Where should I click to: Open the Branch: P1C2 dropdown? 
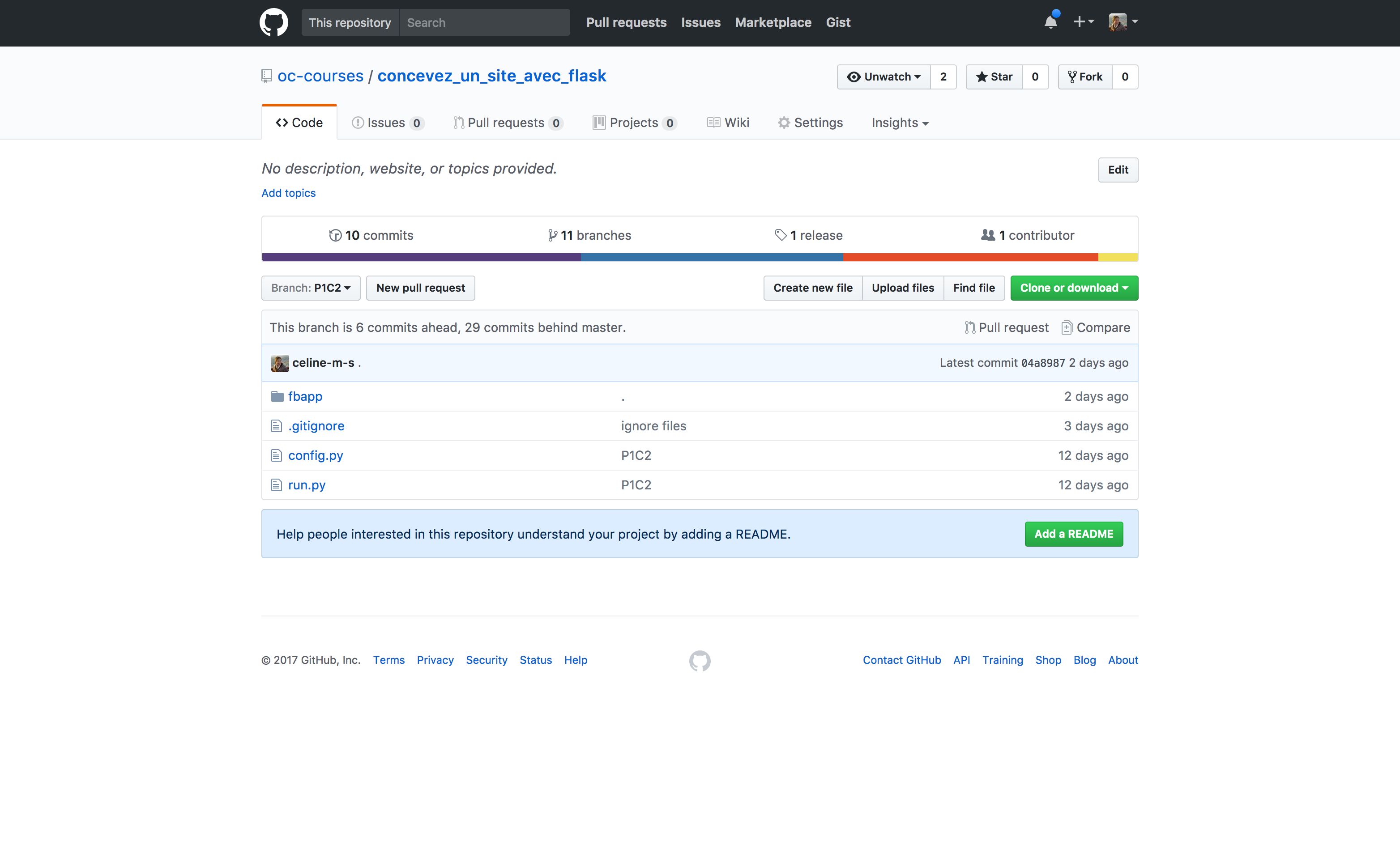click(x=311, y=287)
